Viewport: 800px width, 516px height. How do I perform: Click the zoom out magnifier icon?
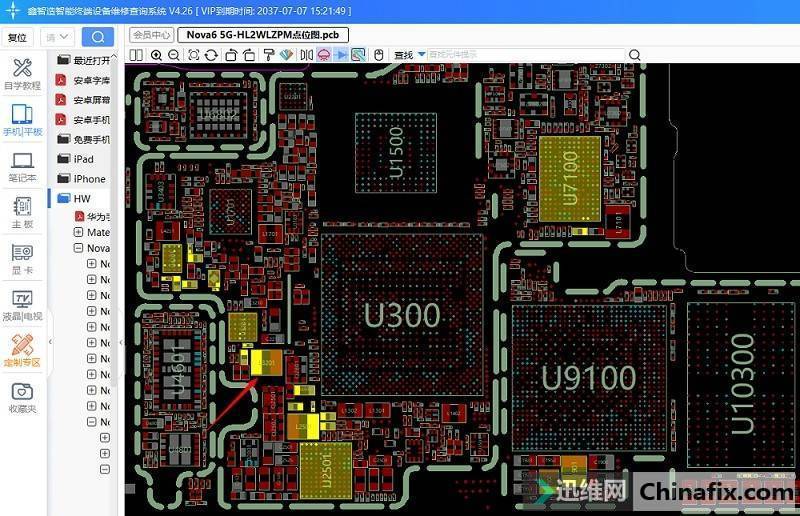(174, 55)
